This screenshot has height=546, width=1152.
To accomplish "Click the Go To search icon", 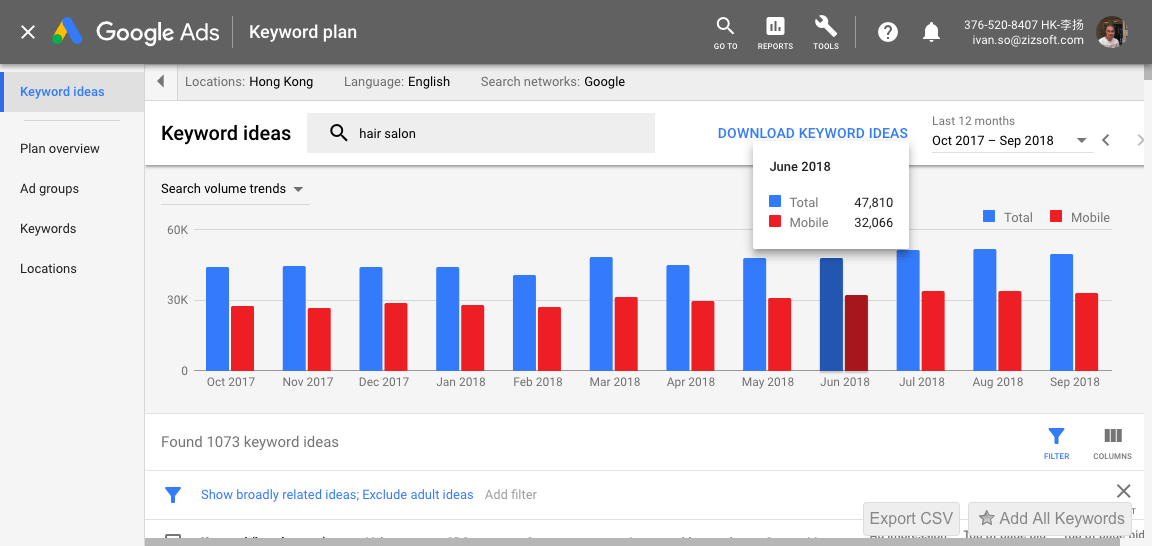I will coord(725,27).
